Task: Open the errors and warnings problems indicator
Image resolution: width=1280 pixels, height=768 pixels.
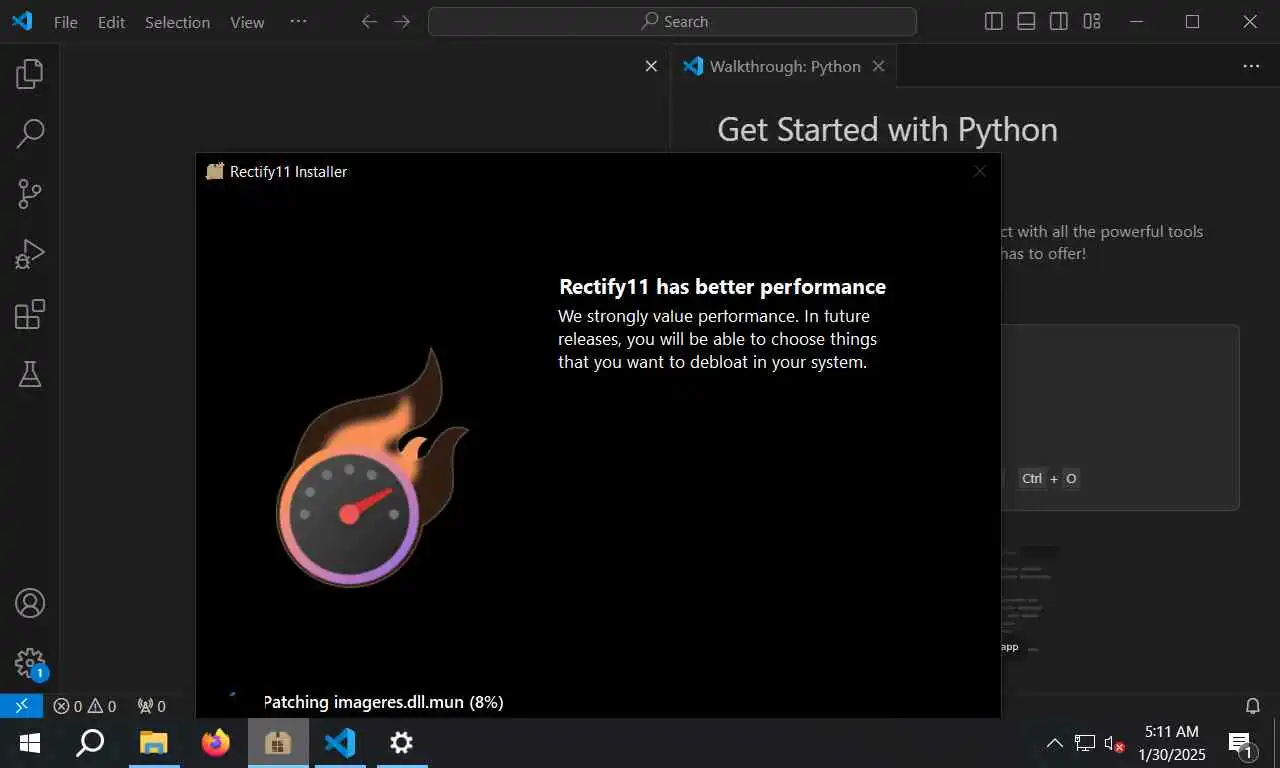Action: pyautogui.click(x=85, y=706)
